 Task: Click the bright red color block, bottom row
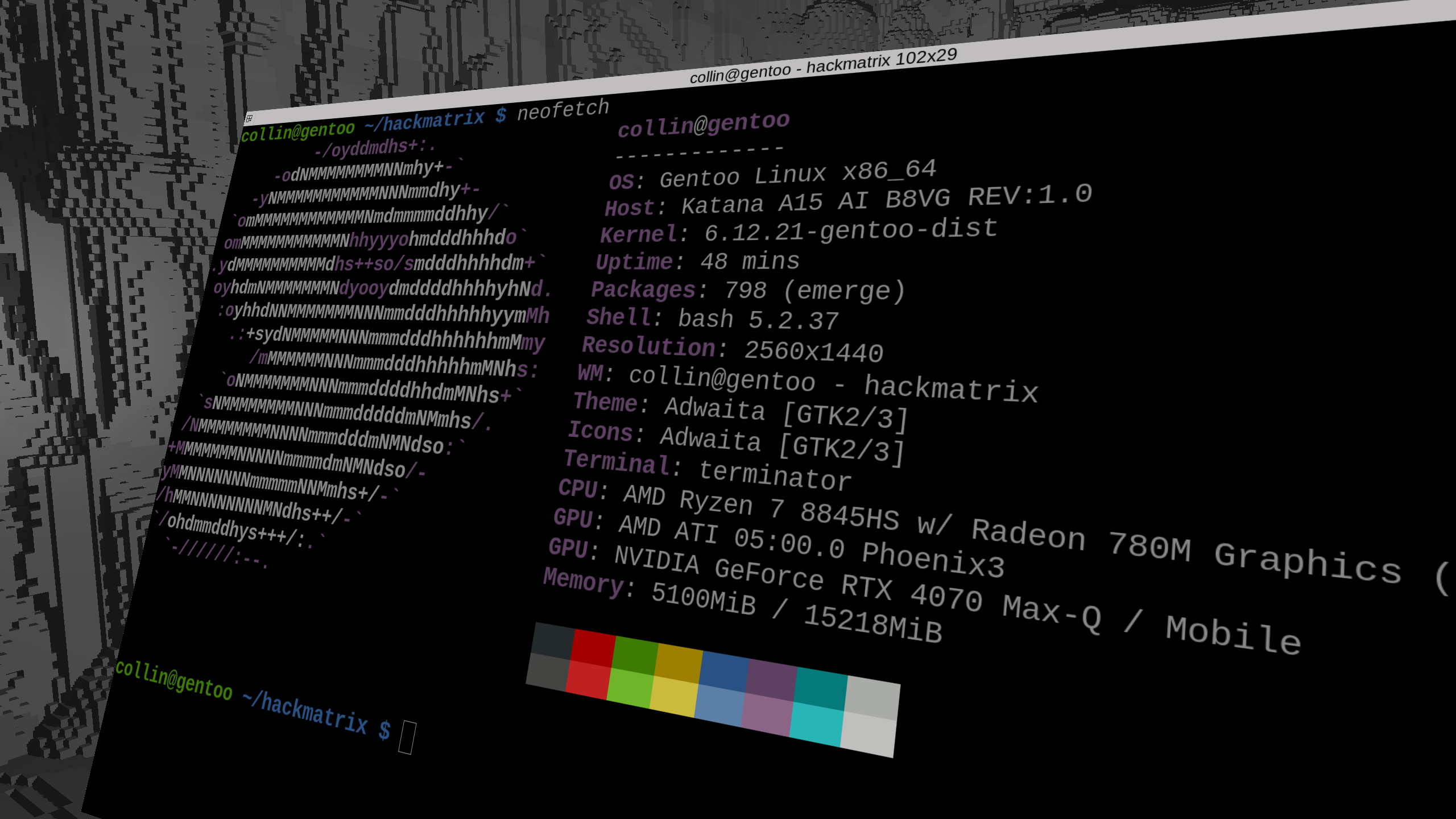(x=588, y=680)
